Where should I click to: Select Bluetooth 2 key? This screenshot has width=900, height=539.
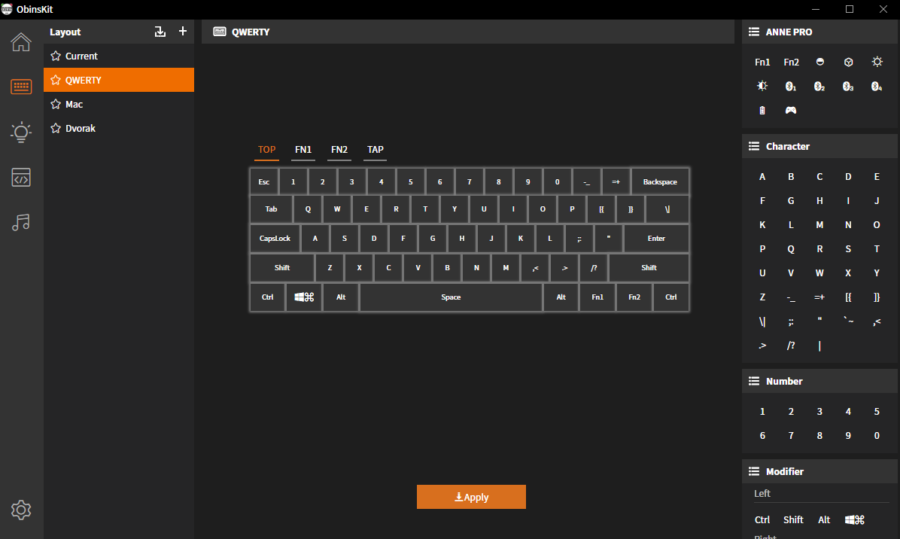[x=820, y=87]
